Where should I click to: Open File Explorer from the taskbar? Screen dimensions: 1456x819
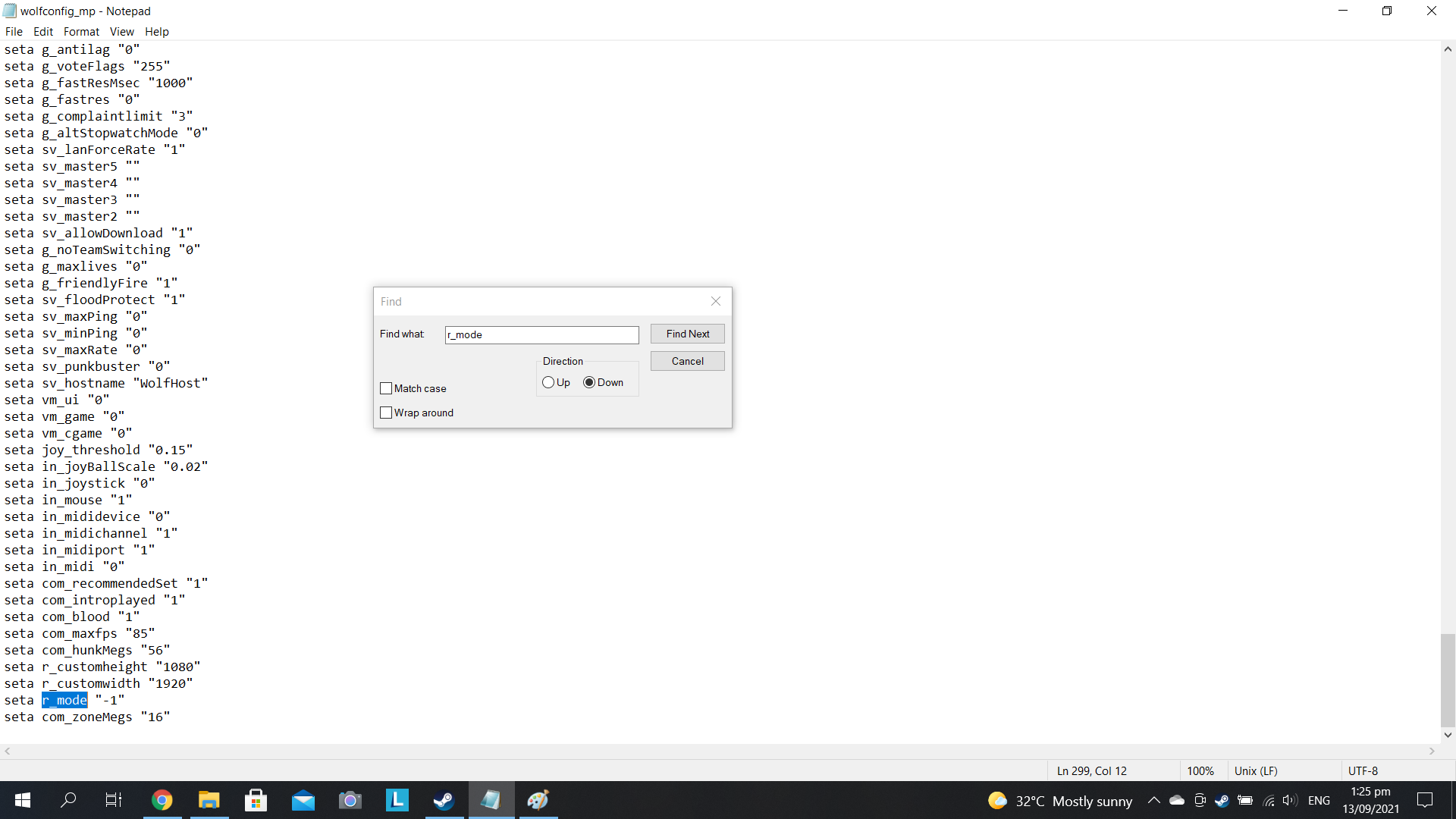[x=209, y=800]
